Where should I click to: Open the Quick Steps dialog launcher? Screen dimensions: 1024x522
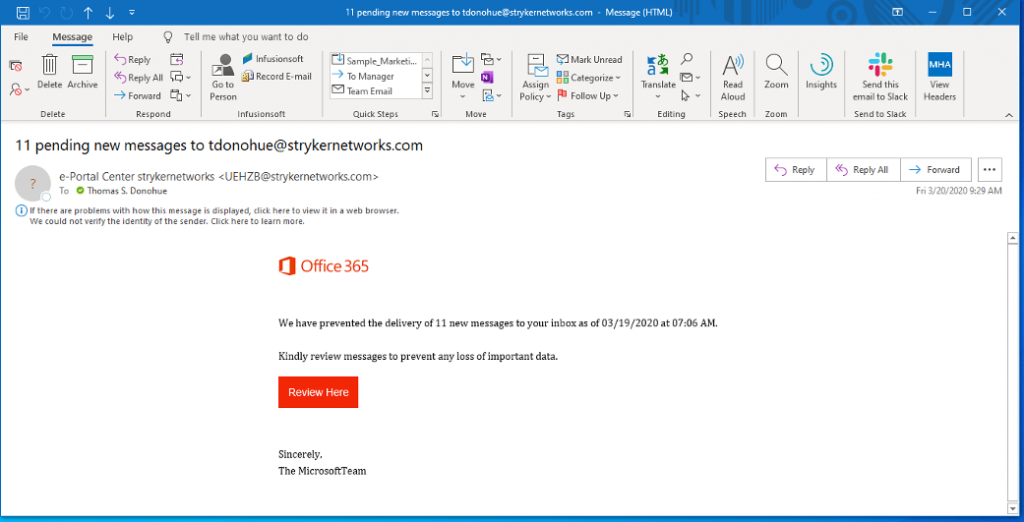(436, 114)
